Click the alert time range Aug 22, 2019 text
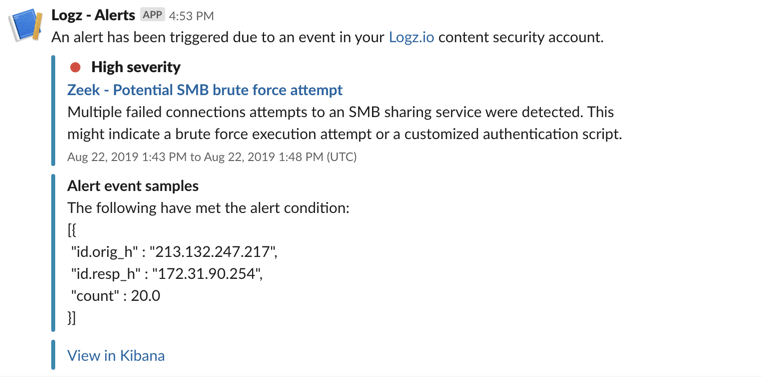 click(212, 157)
